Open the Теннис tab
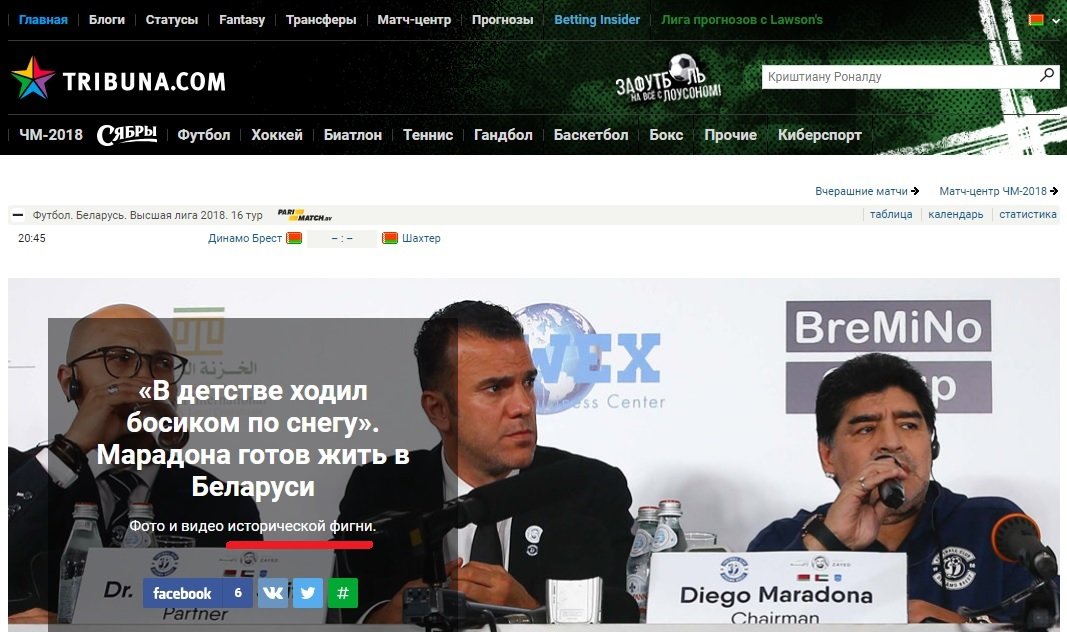 pyautogui.click(x=428, y=135)
